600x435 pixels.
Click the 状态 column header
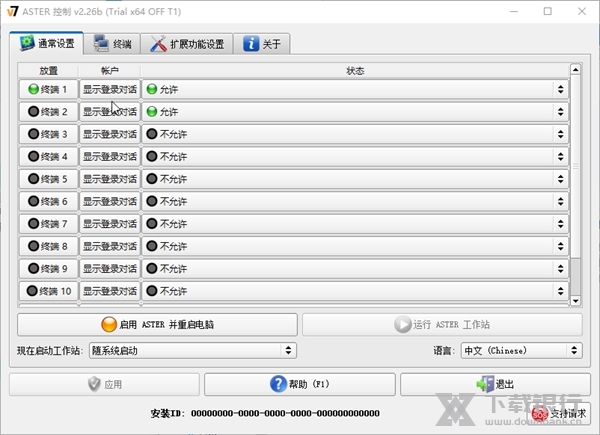click(x=355, y=71)
